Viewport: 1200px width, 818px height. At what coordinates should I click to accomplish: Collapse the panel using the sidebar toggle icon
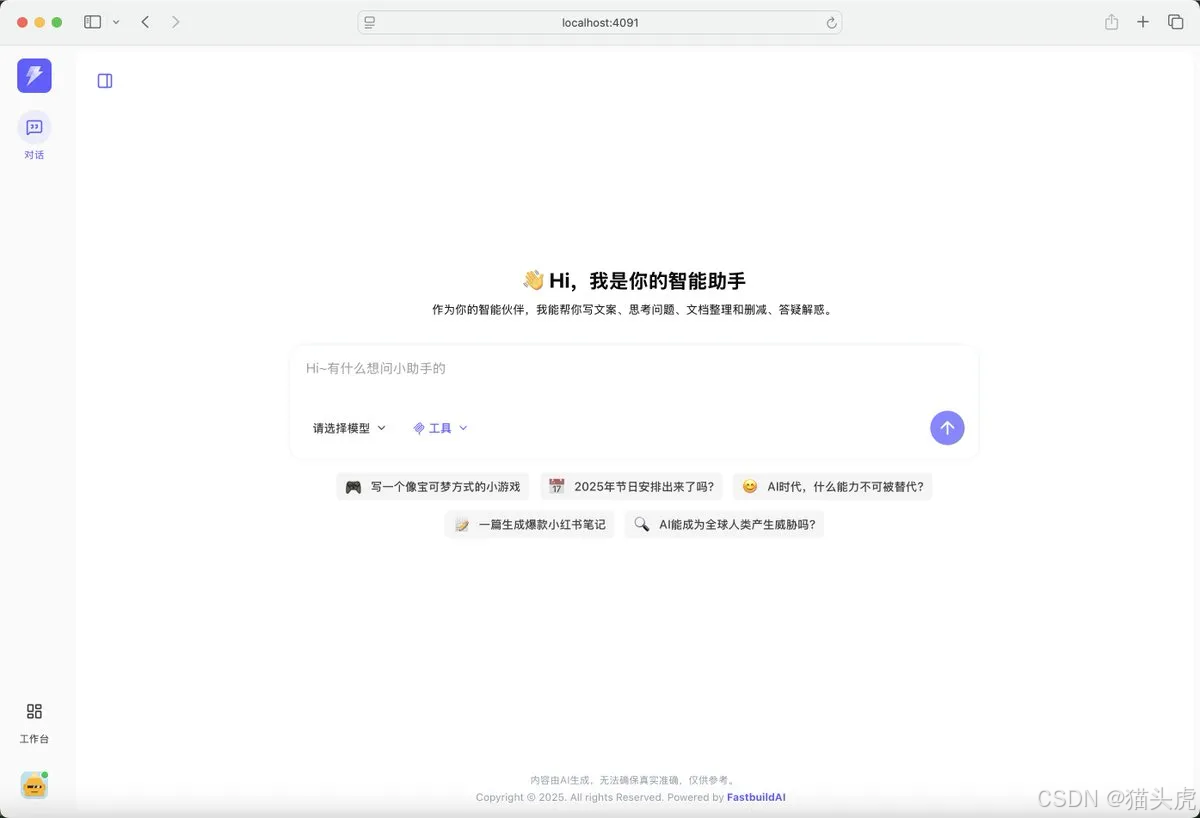point(105,80)
